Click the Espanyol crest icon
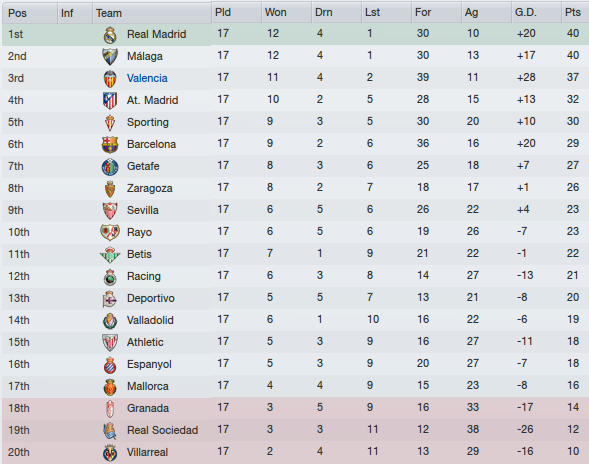589x464 pixels. [110, 365]
